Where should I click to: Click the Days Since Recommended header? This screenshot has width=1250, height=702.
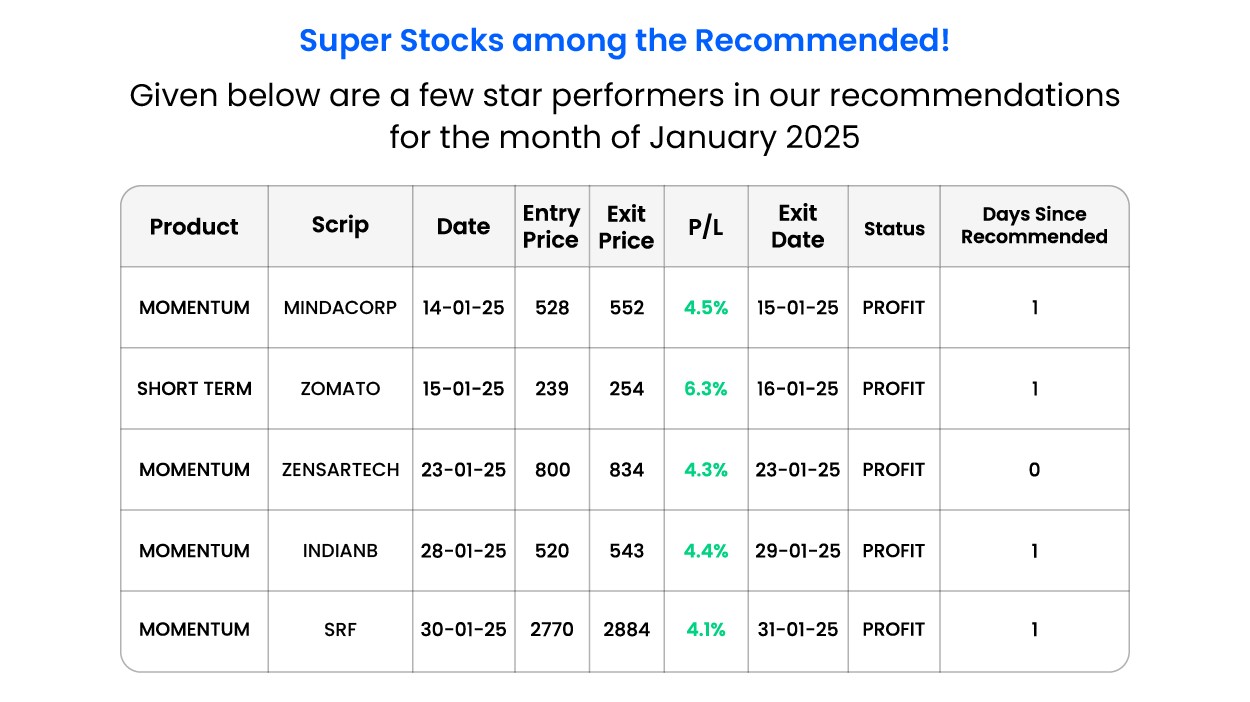click(1034, 226)
